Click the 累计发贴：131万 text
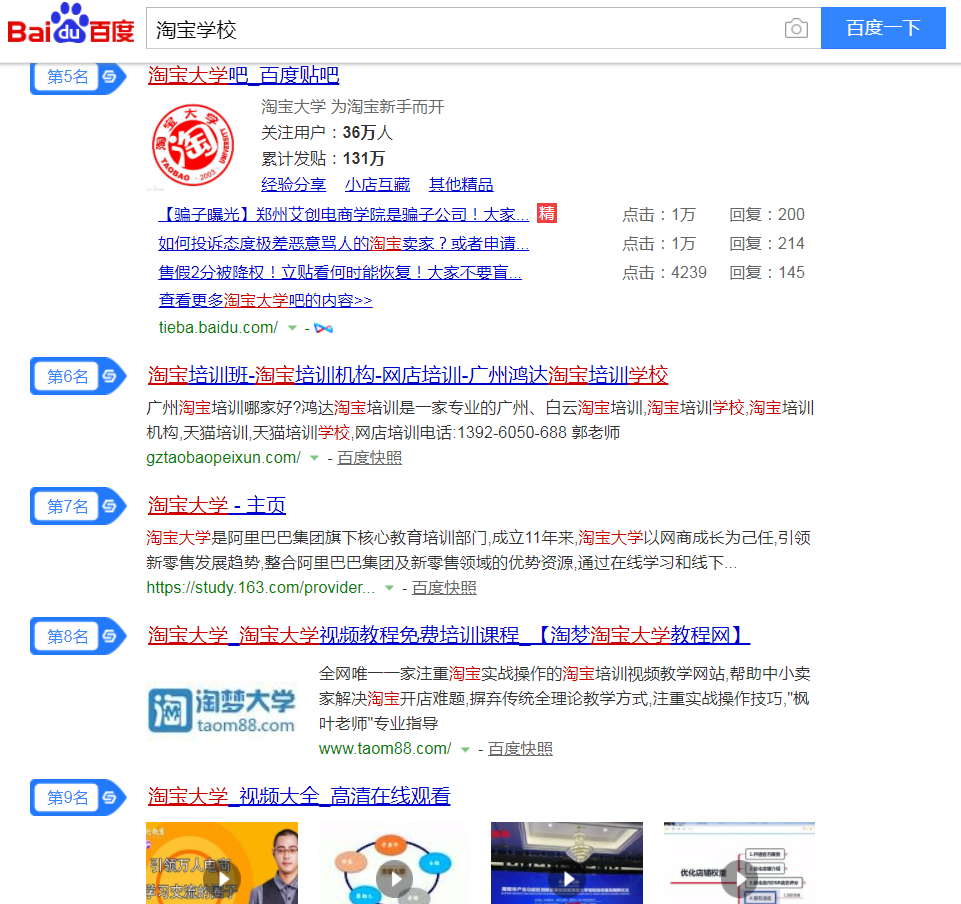The height and width of the screenshot is (904, 961). pyautogui.click(x=323, y=159)
